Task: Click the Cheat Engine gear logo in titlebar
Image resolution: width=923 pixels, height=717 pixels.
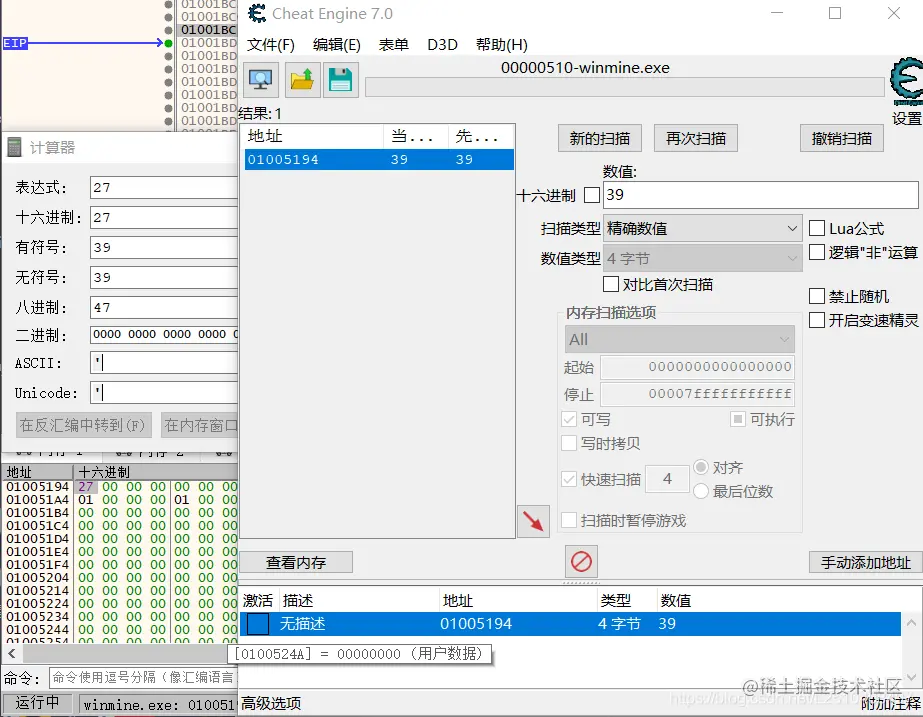Action: pyautogui.click(x=258, y=13)
